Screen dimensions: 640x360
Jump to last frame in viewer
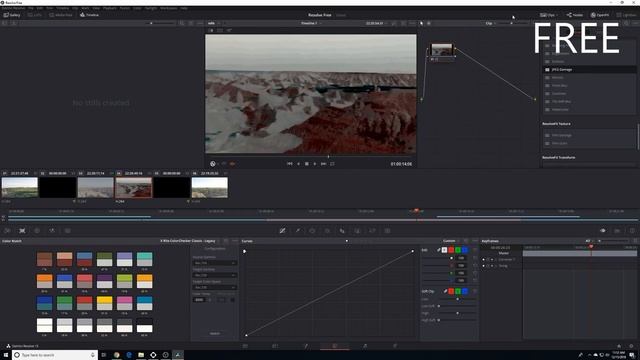coord(323,164)
